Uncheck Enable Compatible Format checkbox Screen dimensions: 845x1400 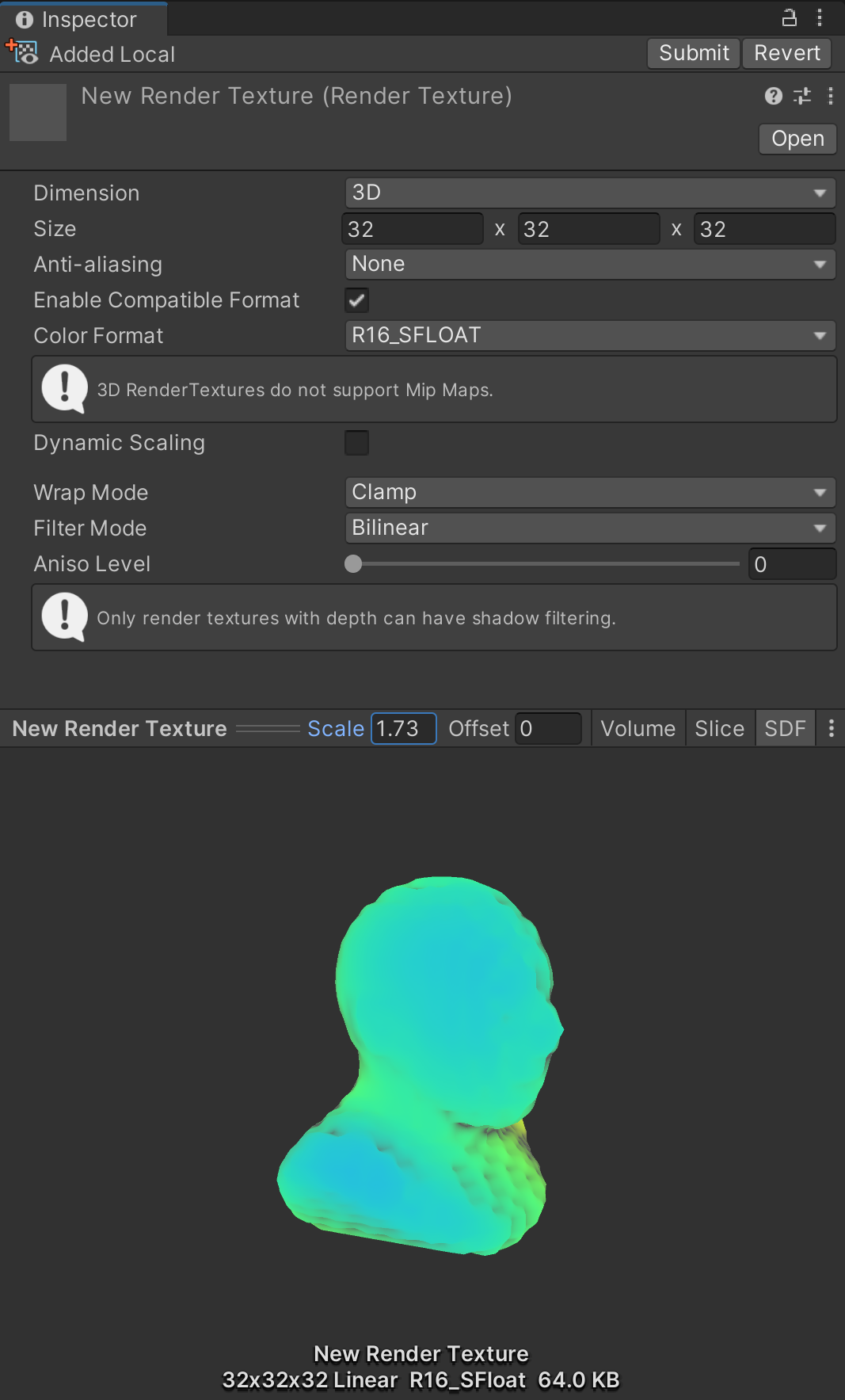point(357,300)
